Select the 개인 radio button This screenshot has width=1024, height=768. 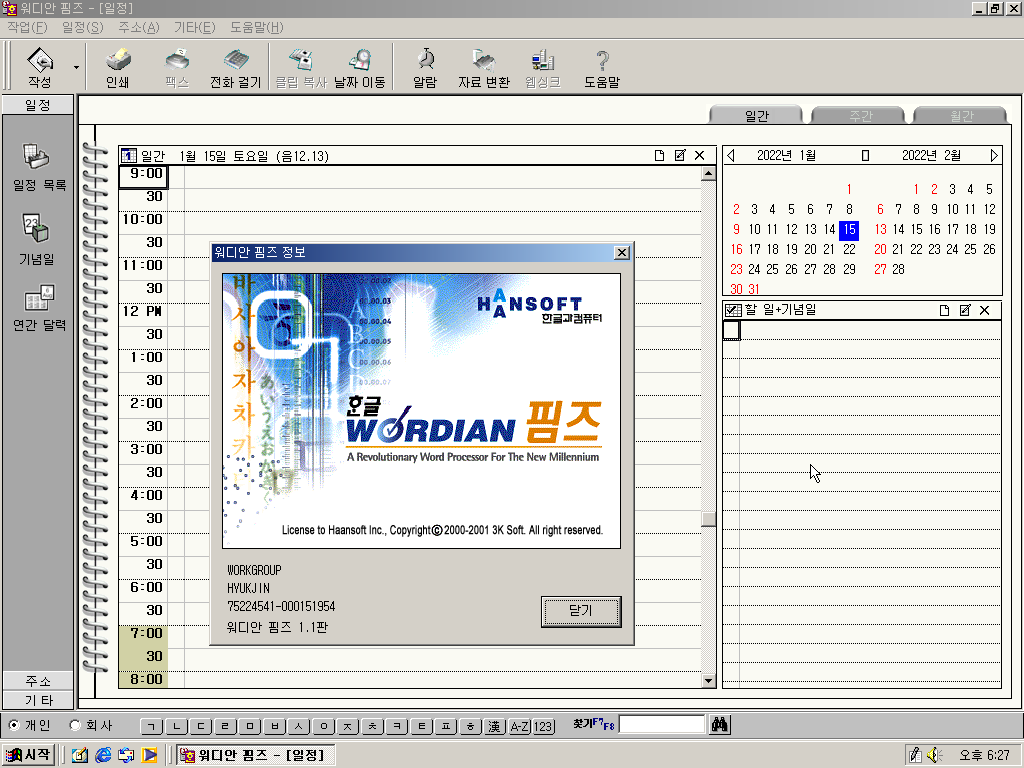14,725
